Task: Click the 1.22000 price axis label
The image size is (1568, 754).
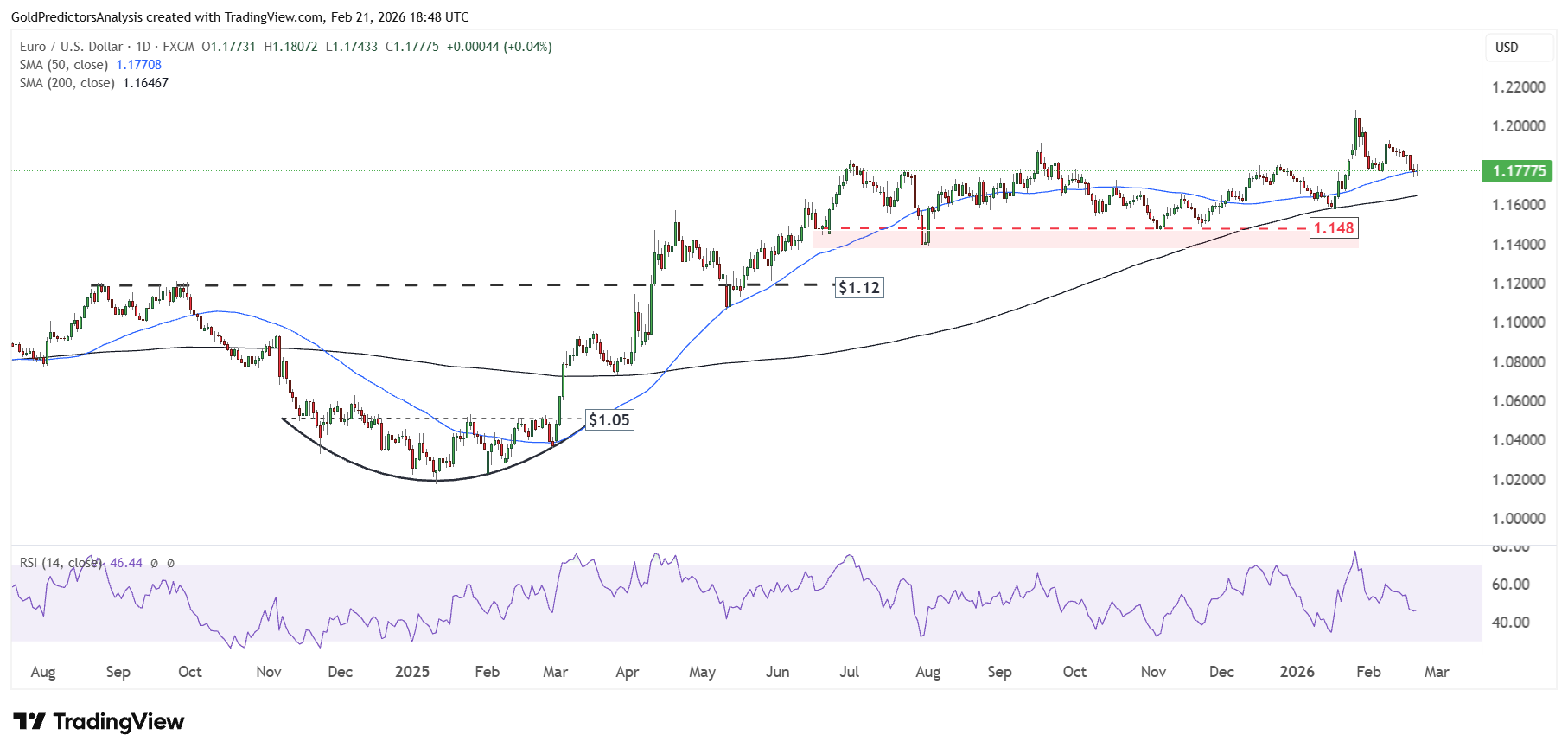Action: click(x=1519, y=87)
